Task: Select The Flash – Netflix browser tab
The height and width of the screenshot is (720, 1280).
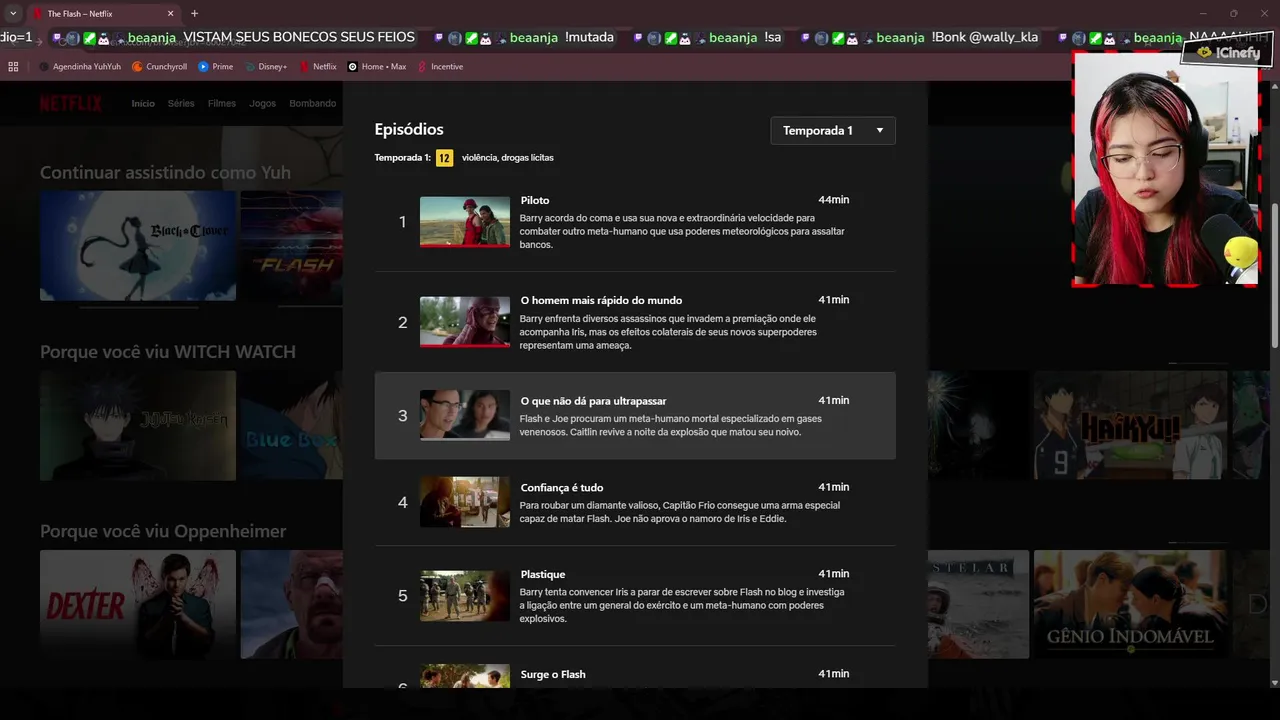Action: pos(103,14)
